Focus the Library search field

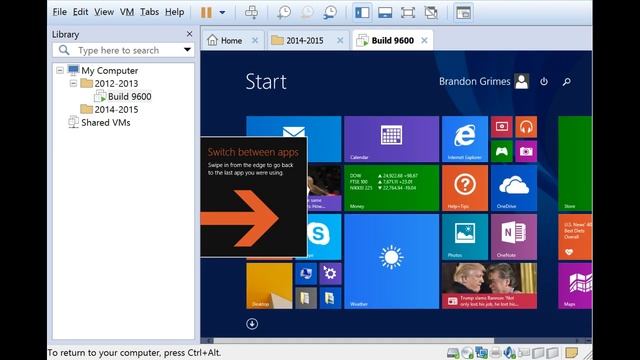123,50
